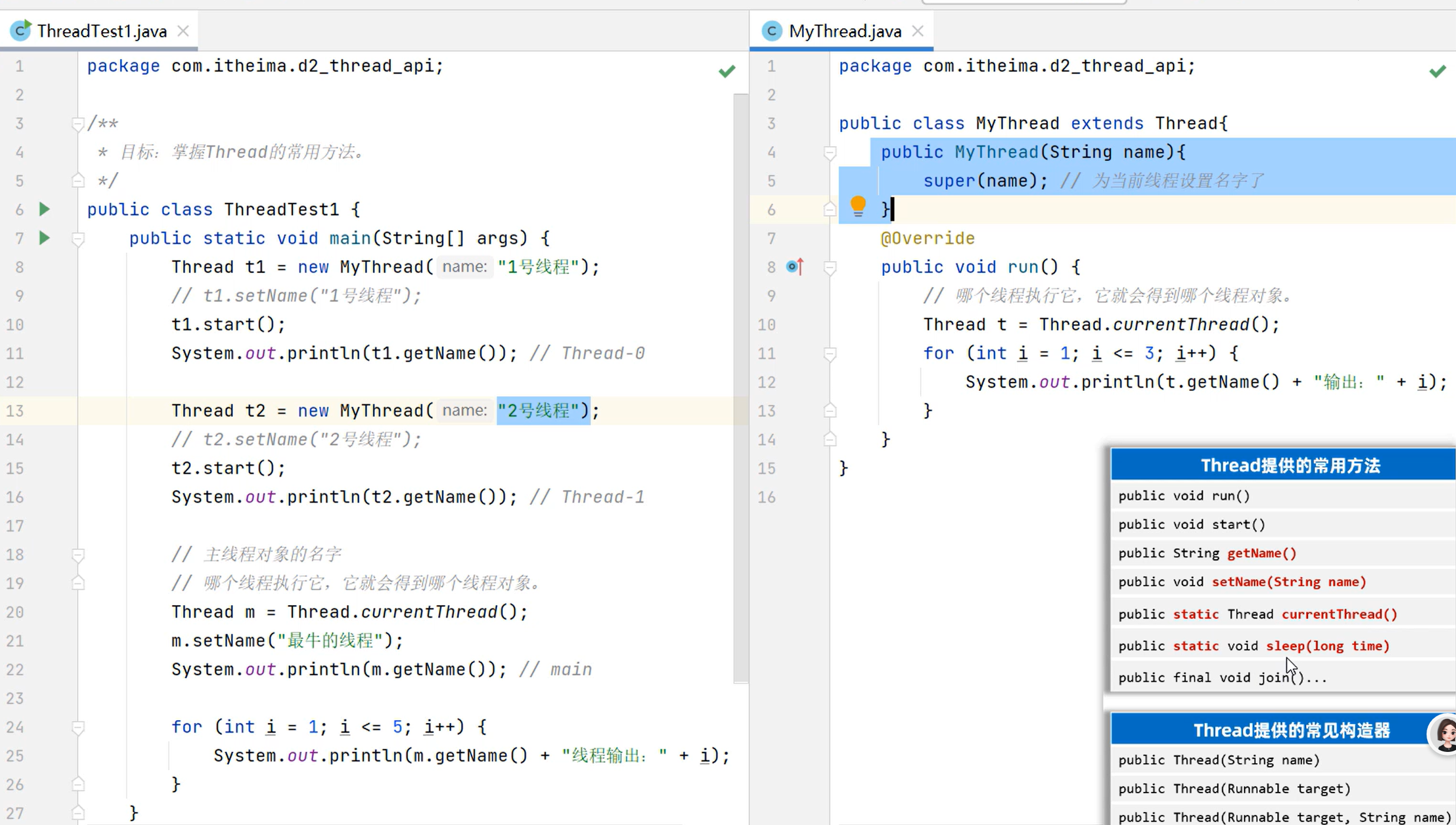The height and width of the screenshot is (825, 1456).
Task: Click ThreadTest1.java file type icon
Action: click(x=21, y=31)
